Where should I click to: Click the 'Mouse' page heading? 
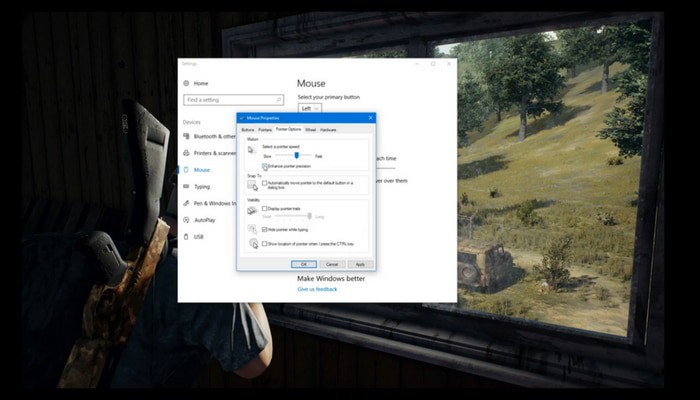pyautogui.click(x=311, y=83)
